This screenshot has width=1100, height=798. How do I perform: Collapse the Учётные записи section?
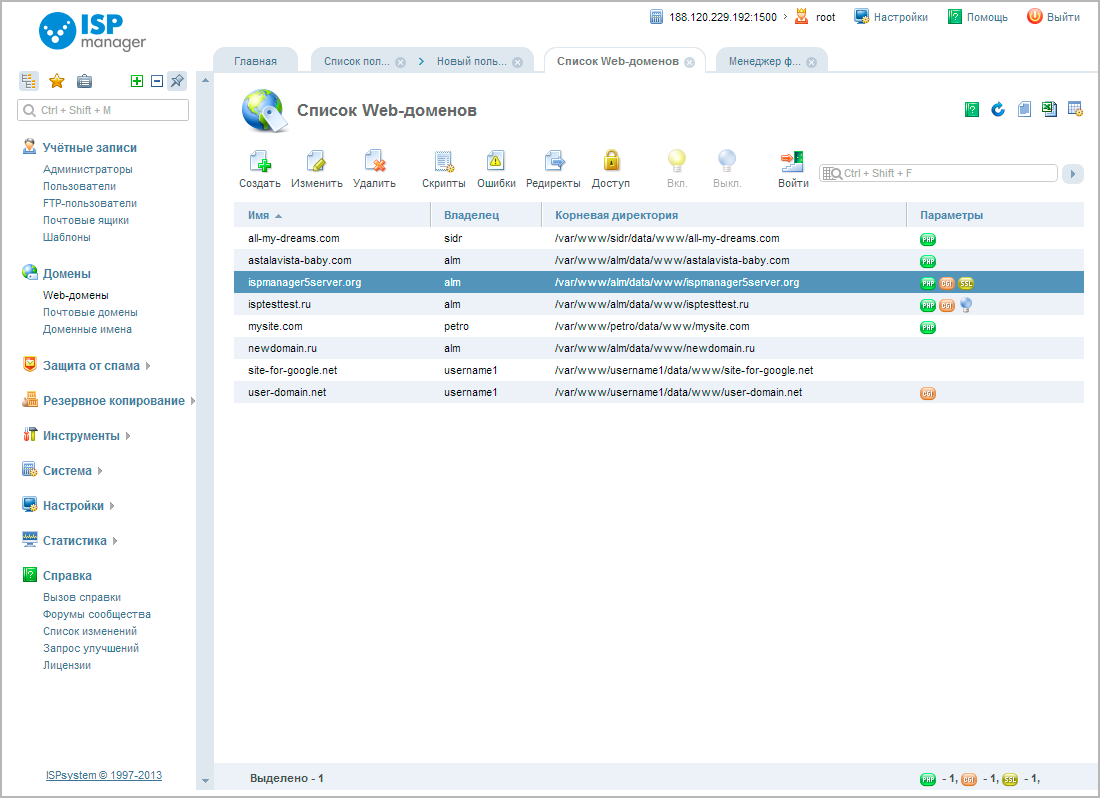pos(90,148)
